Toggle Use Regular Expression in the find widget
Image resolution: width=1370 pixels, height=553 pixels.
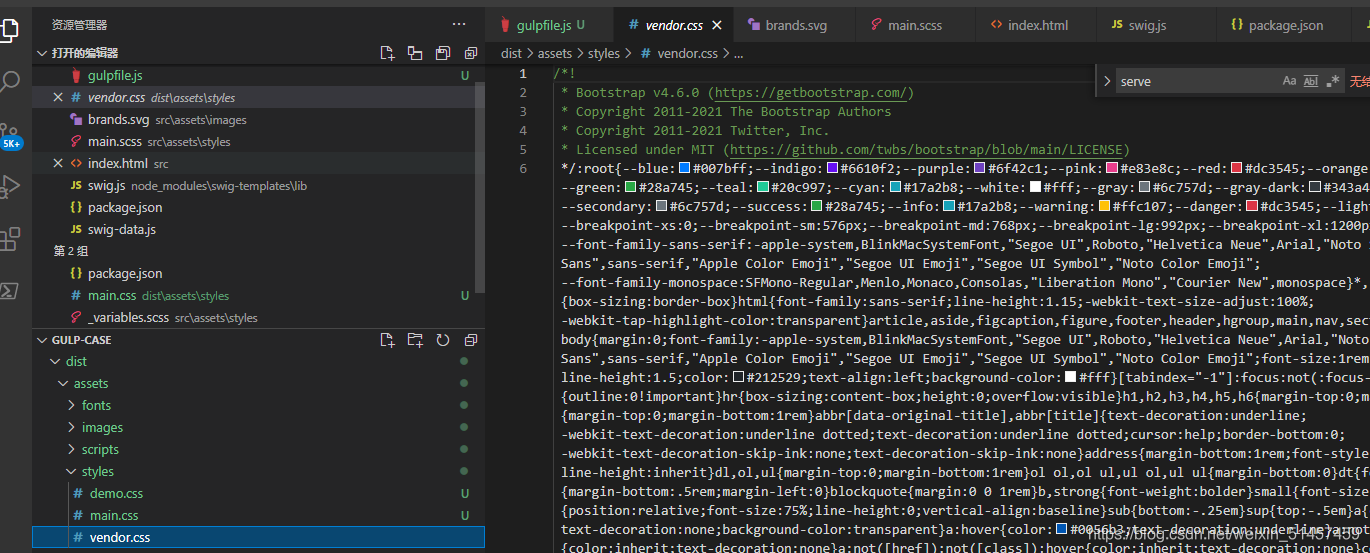(x=1333, y=82)
